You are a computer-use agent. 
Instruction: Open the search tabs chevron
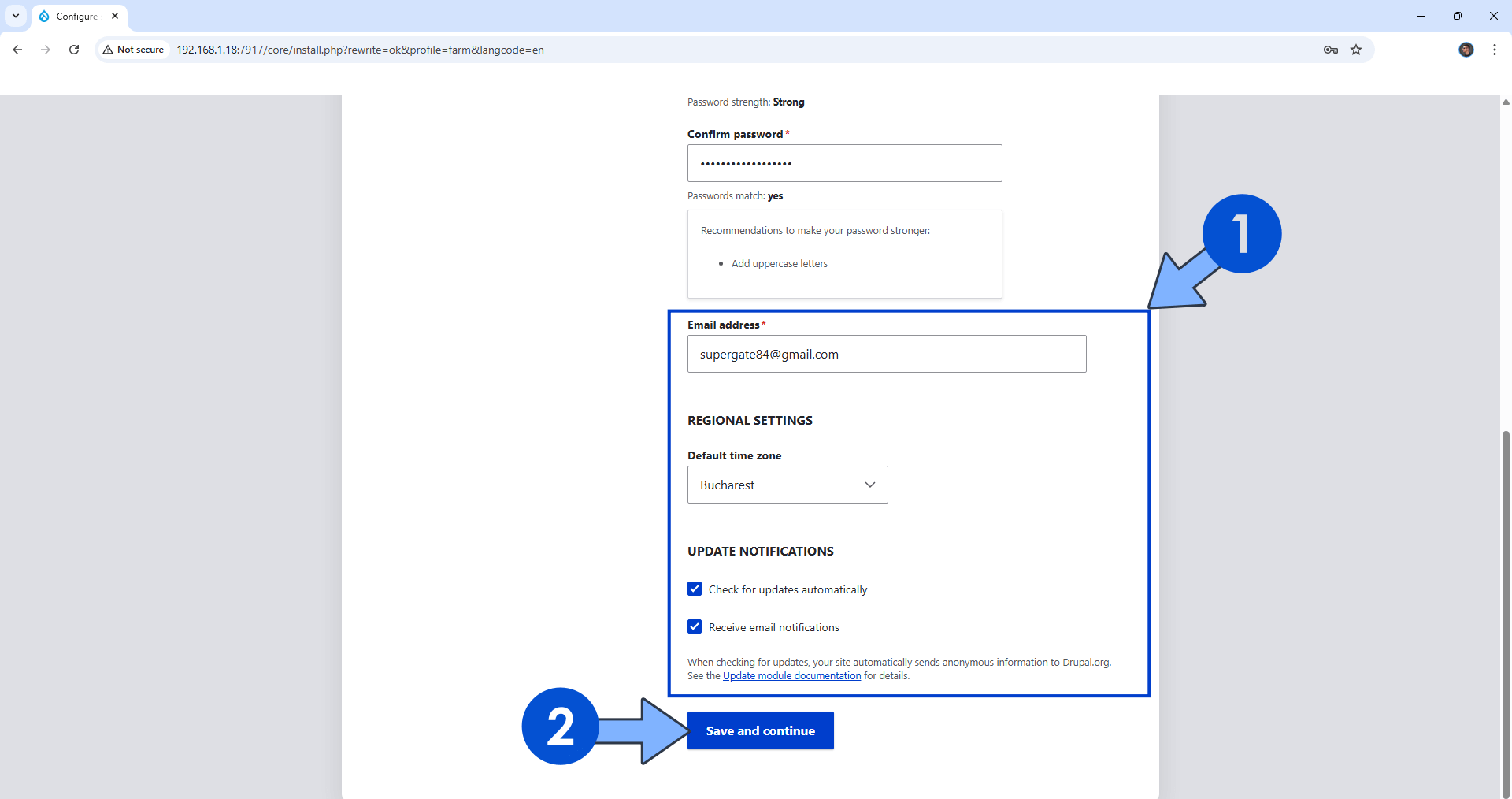pyautogui.click(x=15, y=16)
